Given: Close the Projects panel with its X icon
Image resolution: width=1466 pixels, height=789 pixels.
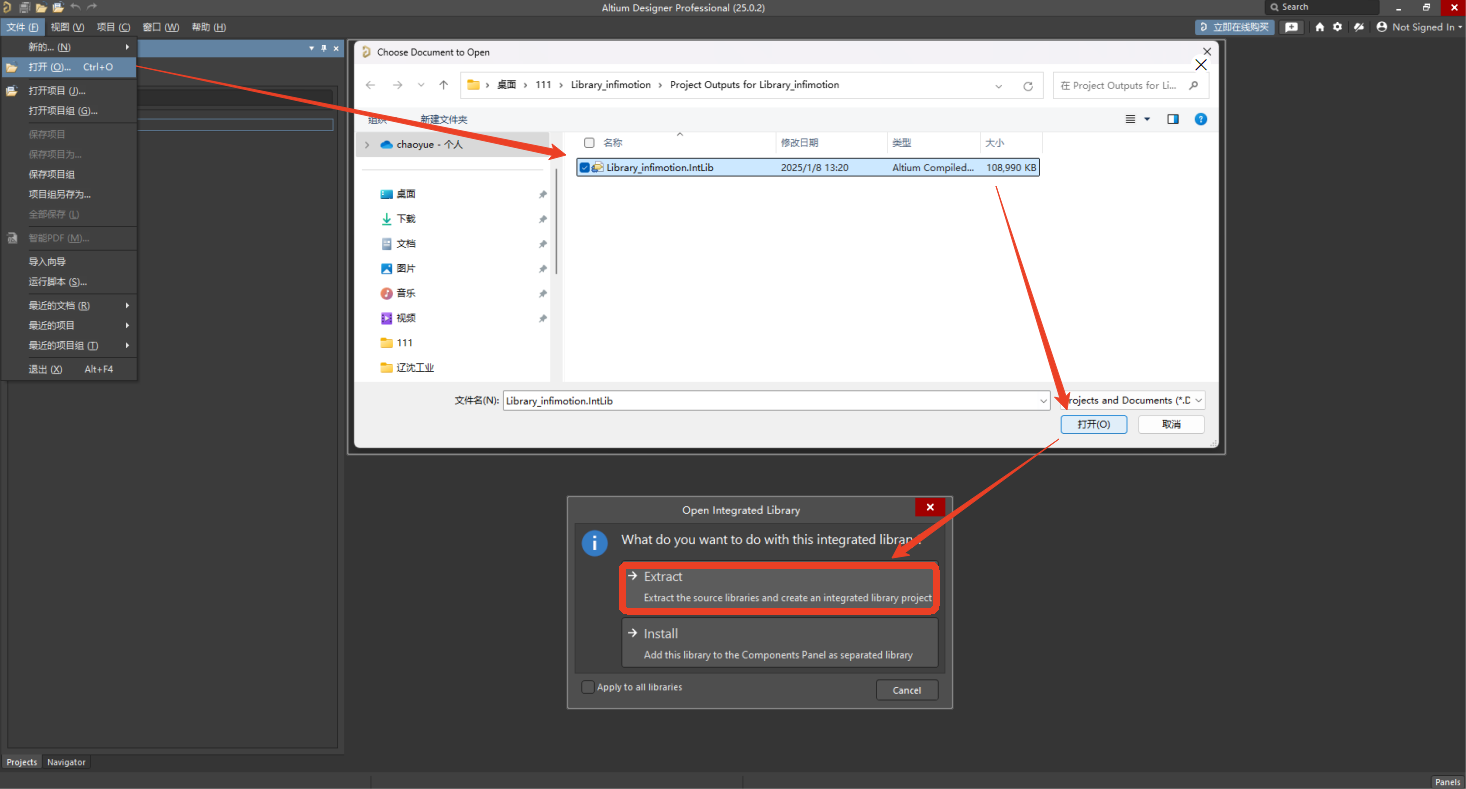Looking at the screenshot, I should coord(336,48).
